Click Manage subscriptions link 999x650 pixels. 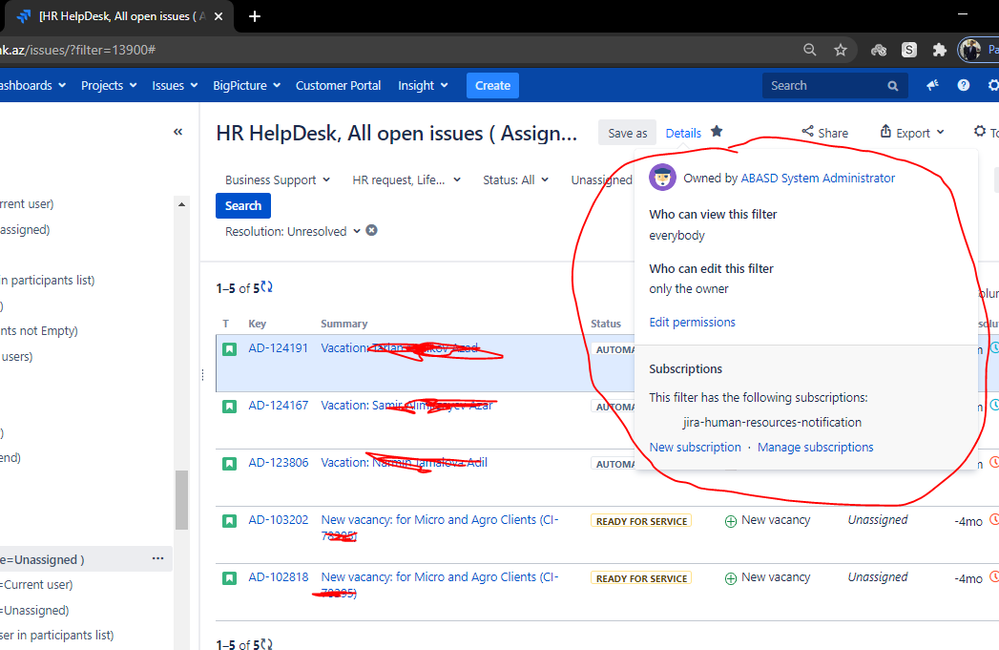[815, 447]
